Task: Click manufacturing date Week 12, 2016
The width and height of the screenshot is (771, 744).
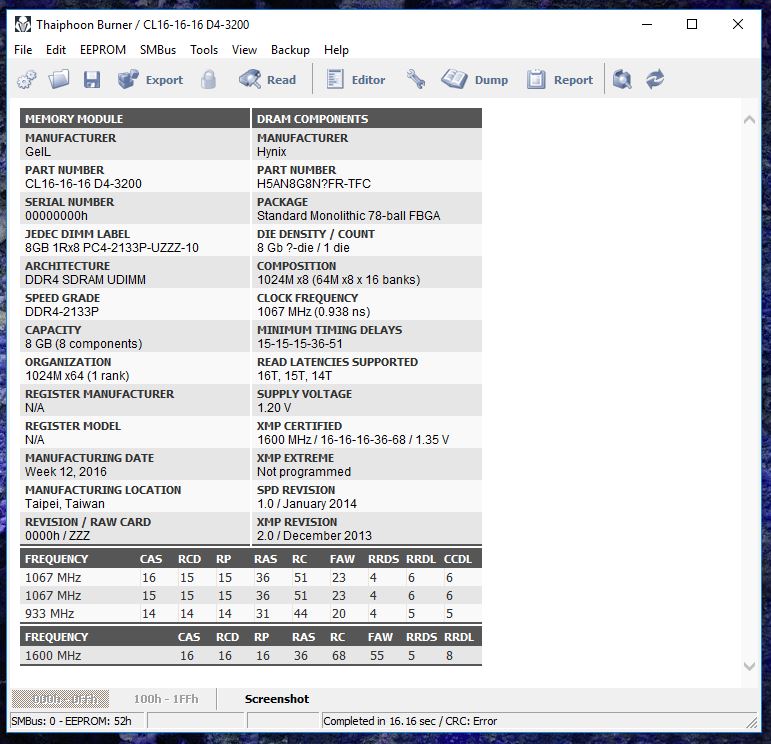Action: click(x=66, y=471)
